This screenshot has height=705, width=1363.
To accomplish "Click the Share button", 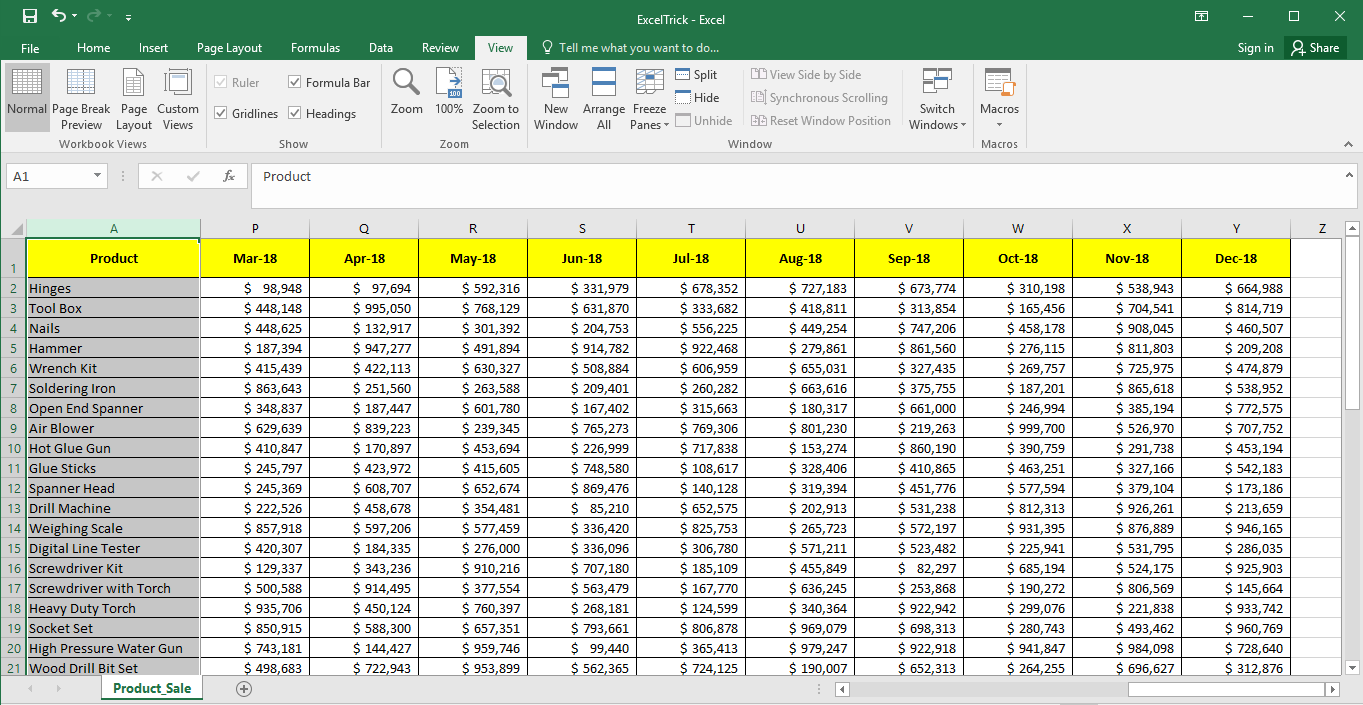I will [1314, 48].
